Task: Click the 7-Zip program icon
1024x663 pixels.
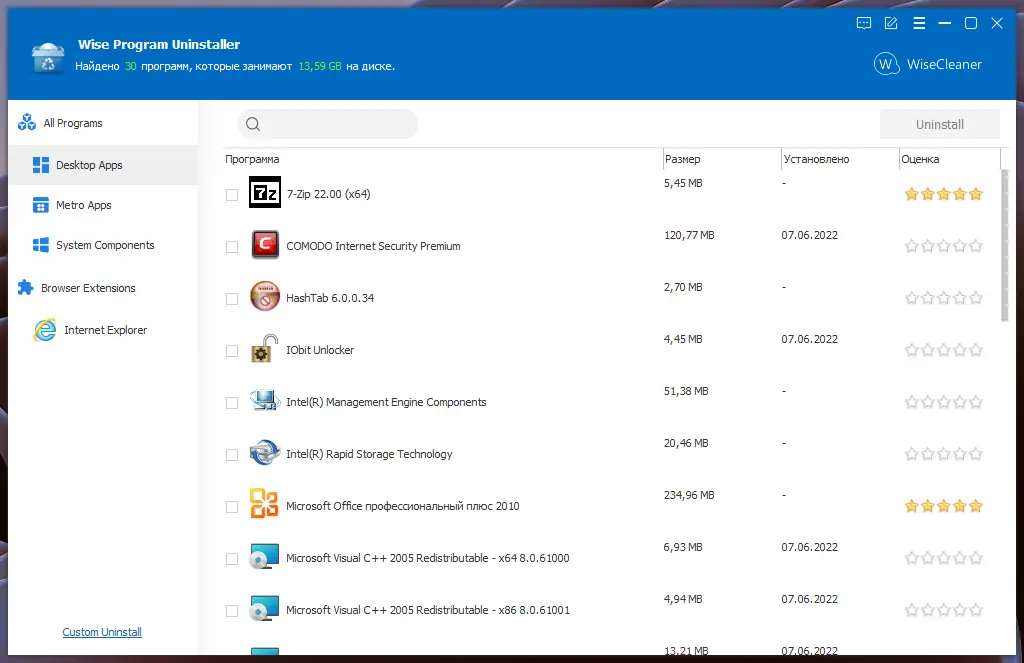Action: (264, 192)
